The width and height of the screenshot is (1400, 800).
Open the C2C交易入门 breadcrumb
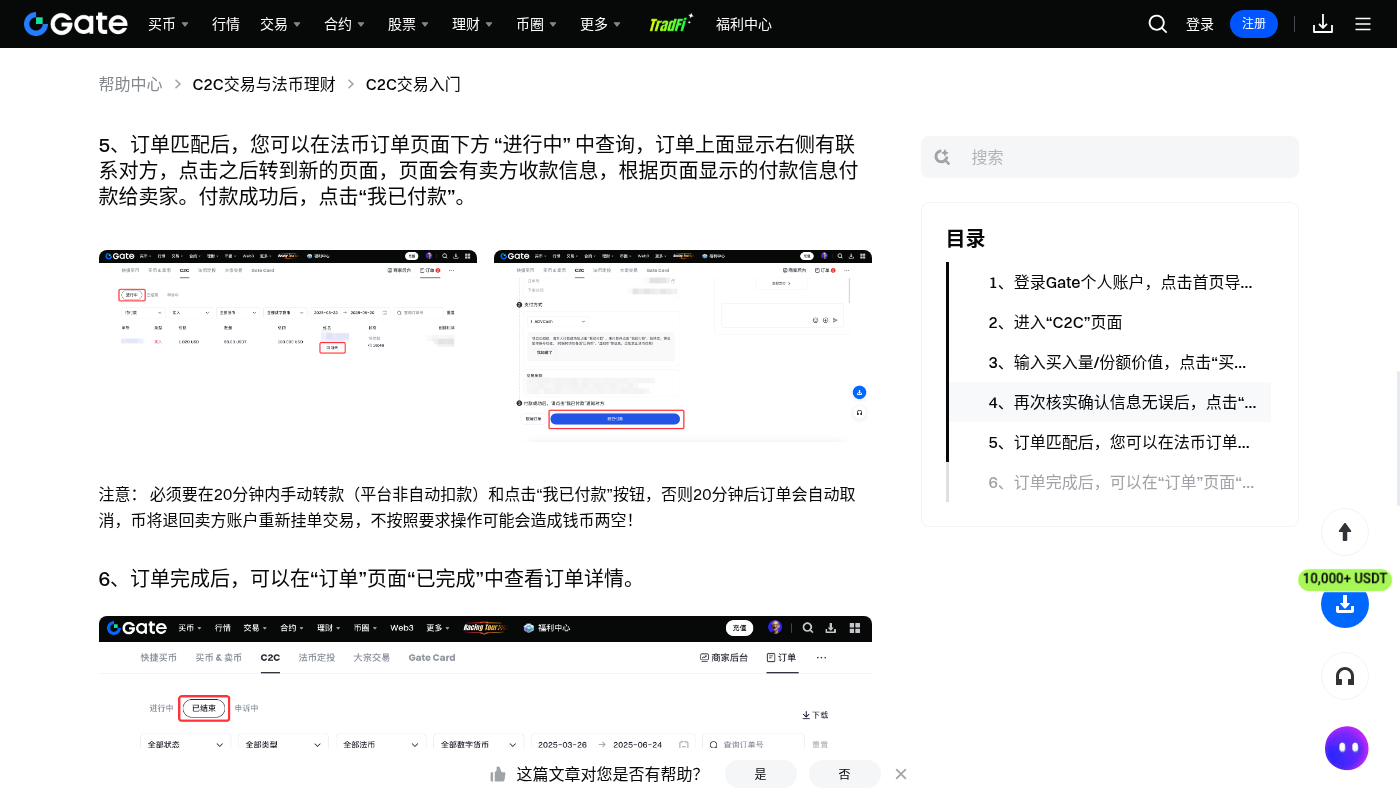tap(413, 84)
